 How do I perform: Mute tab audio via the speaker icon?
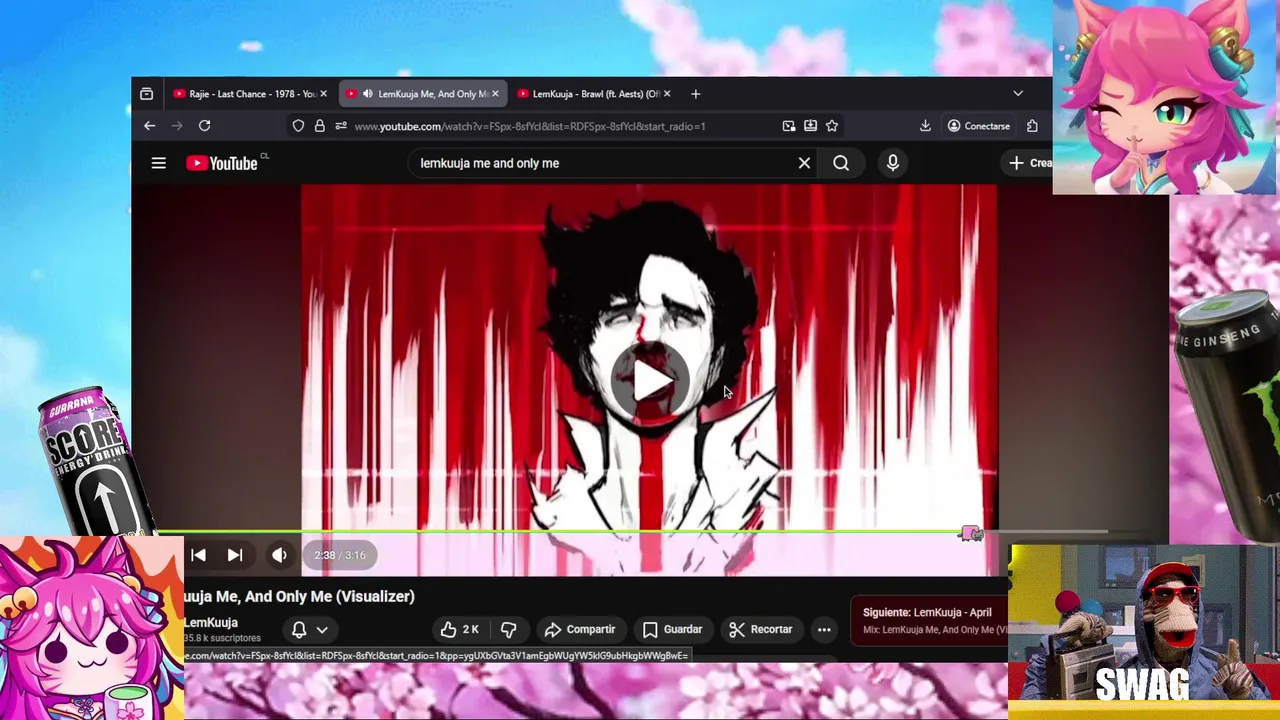pos(367,94)
